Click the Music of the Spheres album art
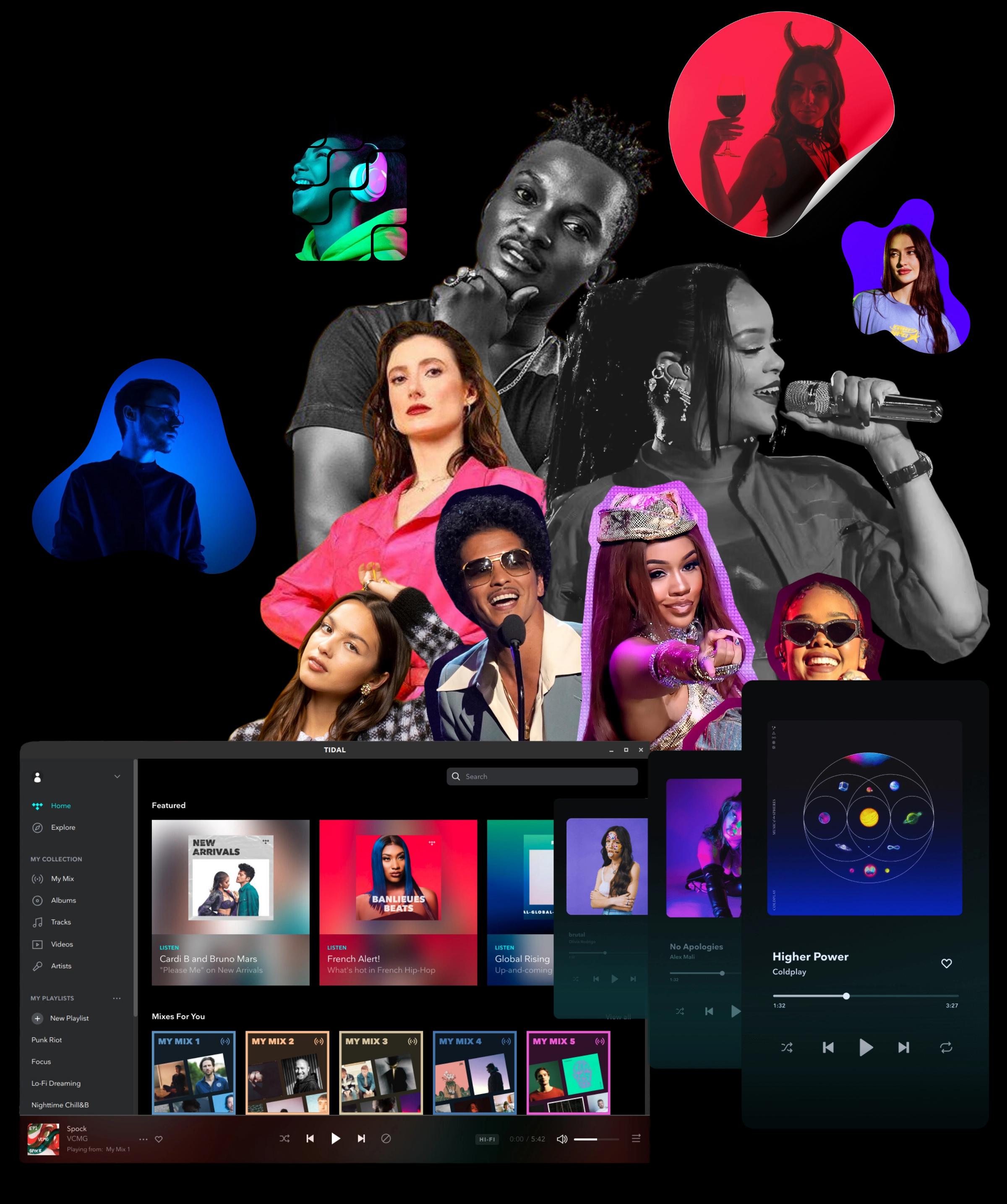The width and height of the screenshot is (1007, 1204). [x=865, y=818]
